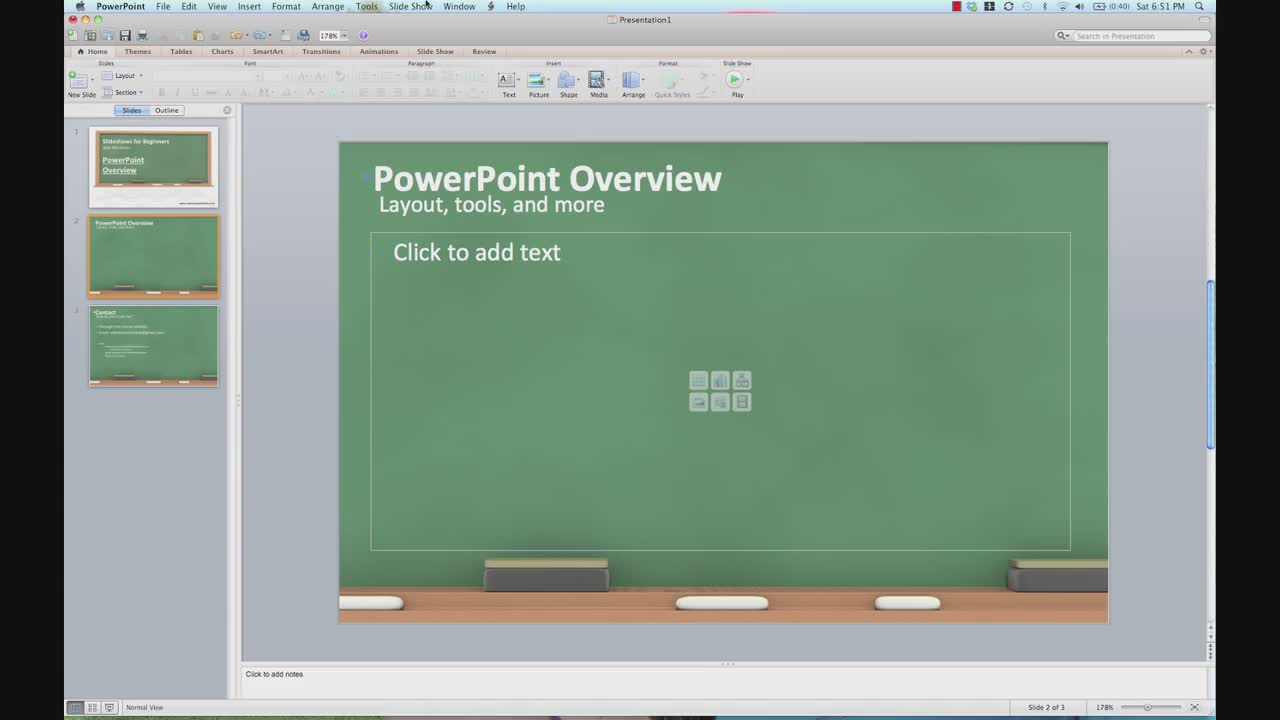Image resolution: width=1280 pixels, height=720 pixels.
Task: Open the Media dropdown arrow
Action: click(x=609, y=80)
